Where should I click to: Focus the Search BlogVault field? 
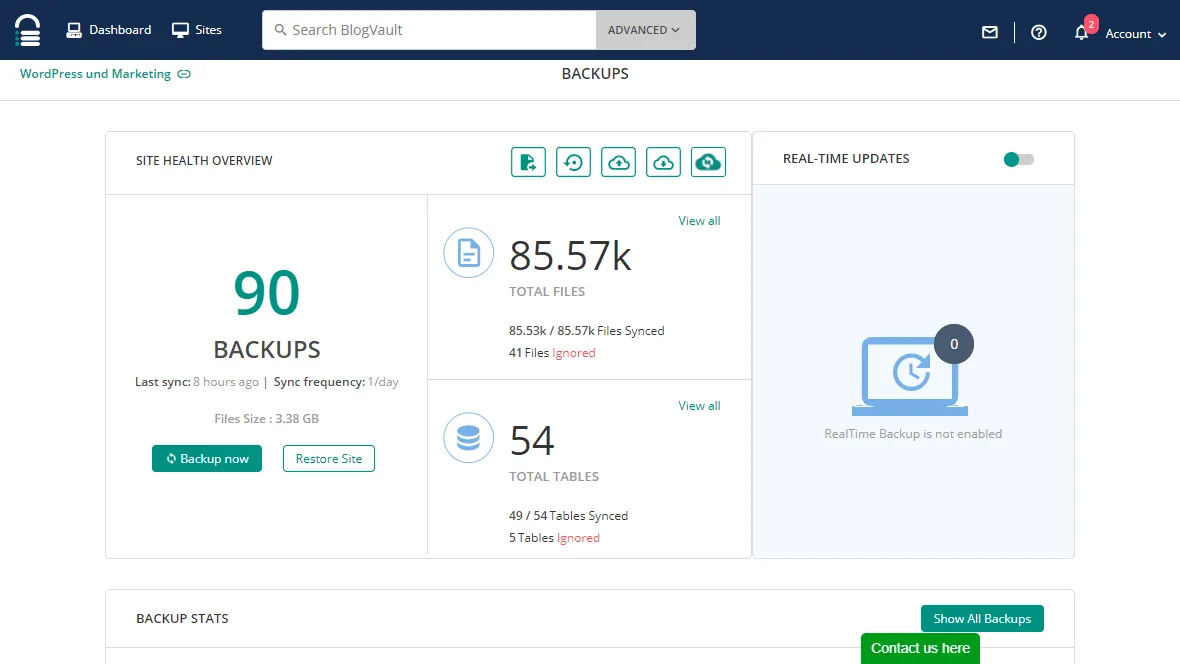[429, 30]
